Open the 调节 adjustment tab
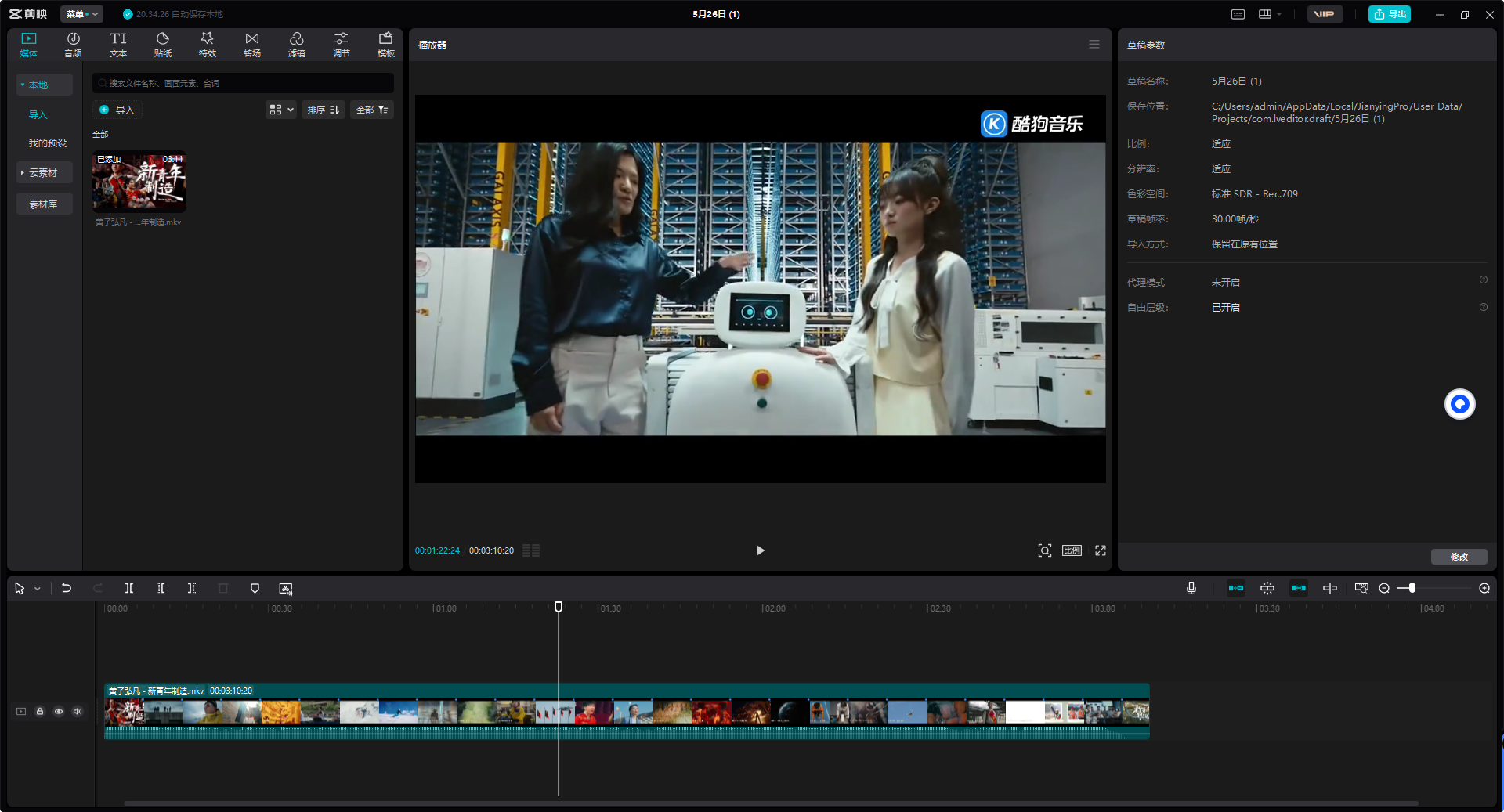Image resolution: width=1504 pixels, height=812 pixels. point(341,45)
